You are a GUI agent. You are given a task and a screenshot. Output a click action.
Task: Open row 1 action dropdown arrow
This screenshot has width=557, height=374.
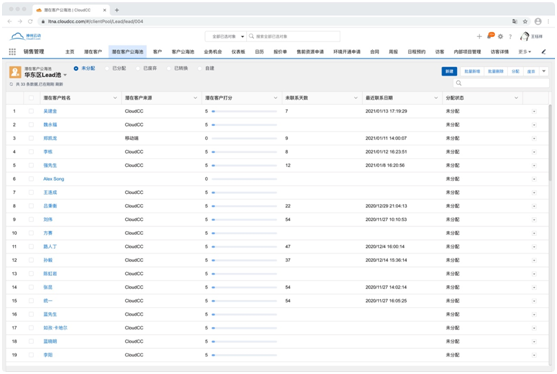click(534, 111)
